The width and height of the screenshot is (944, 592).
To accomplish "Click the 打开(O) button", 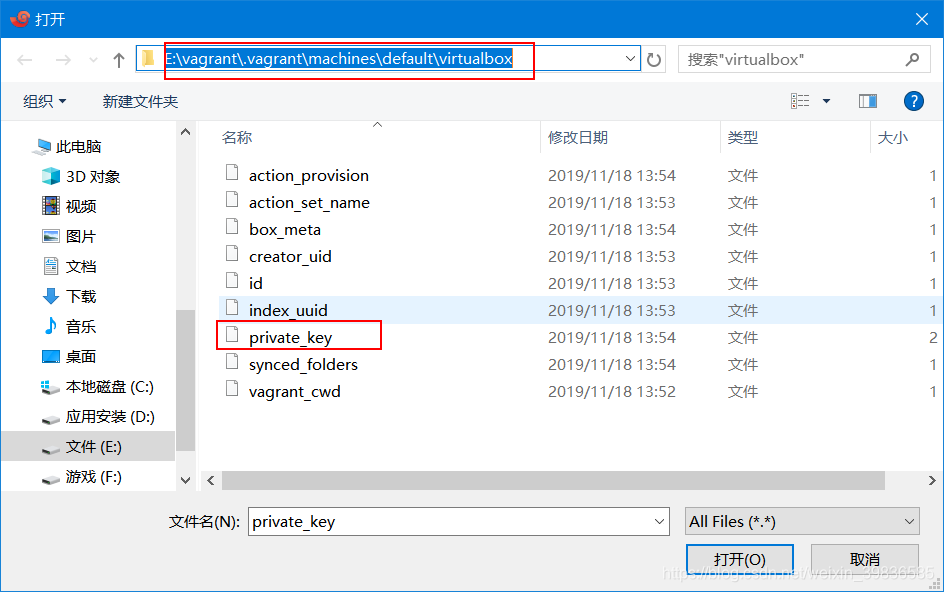I will [x=740, y=559].
